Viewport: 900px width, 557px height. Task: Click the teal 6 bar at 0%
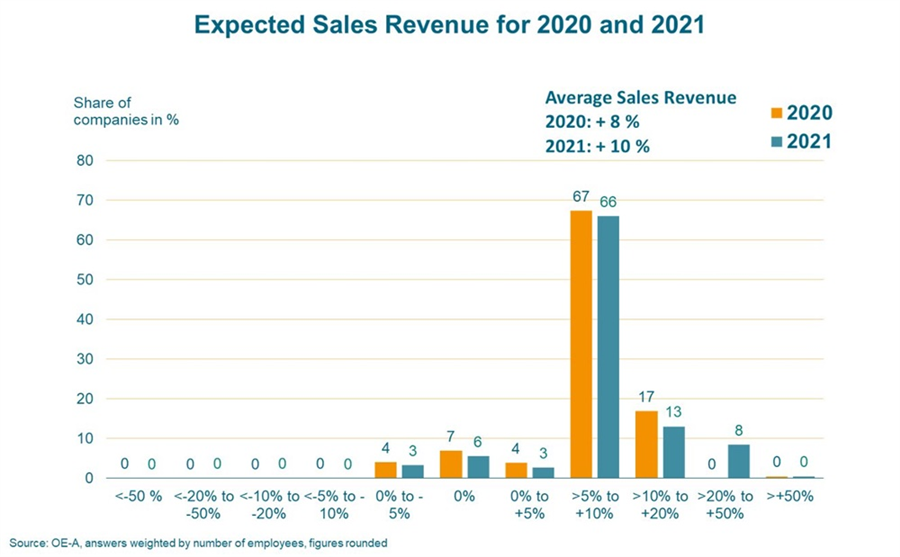coord(478,467)
